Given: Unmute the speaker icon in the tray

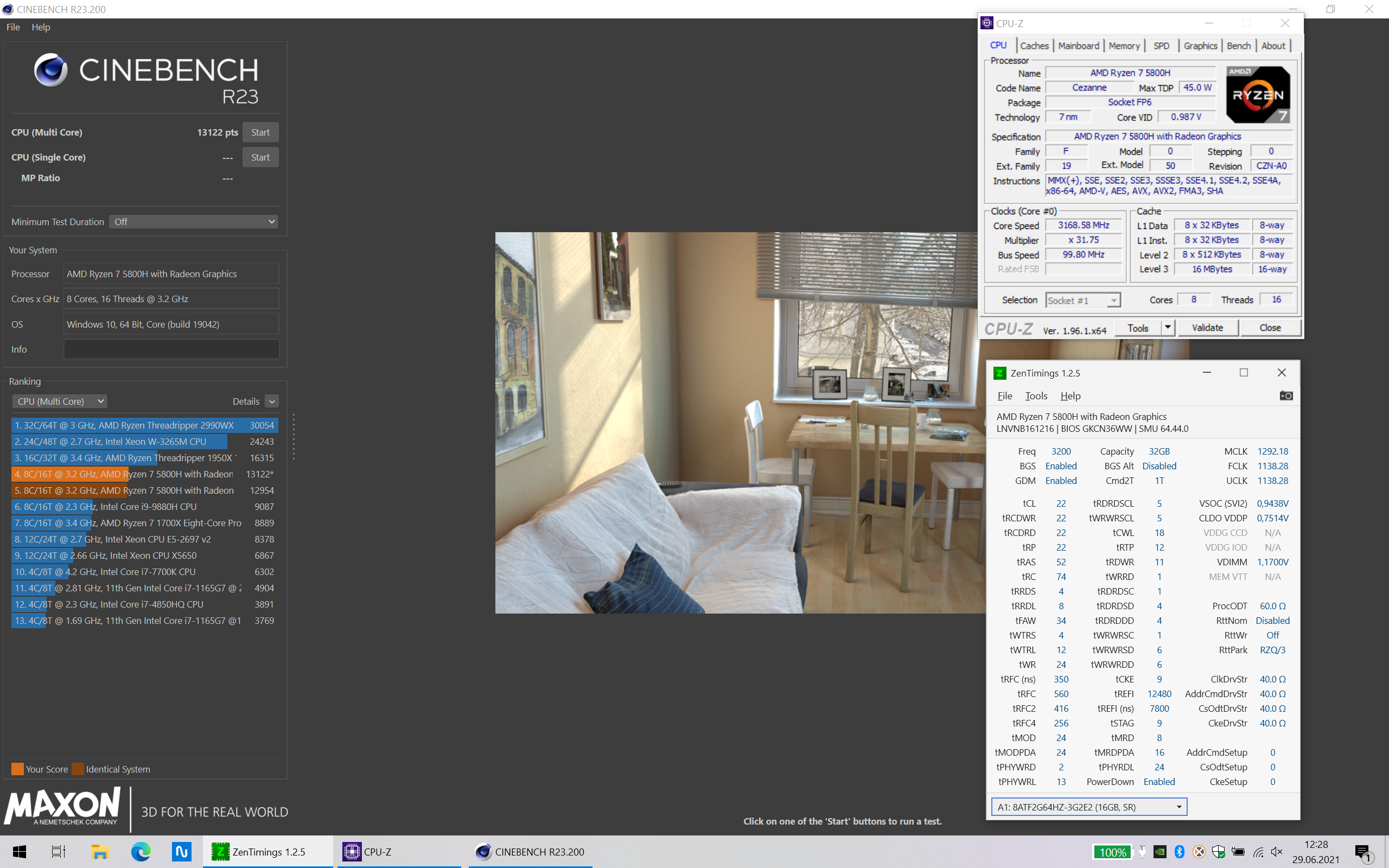Looking at the screenshot, I should [x=1278, y=852].
